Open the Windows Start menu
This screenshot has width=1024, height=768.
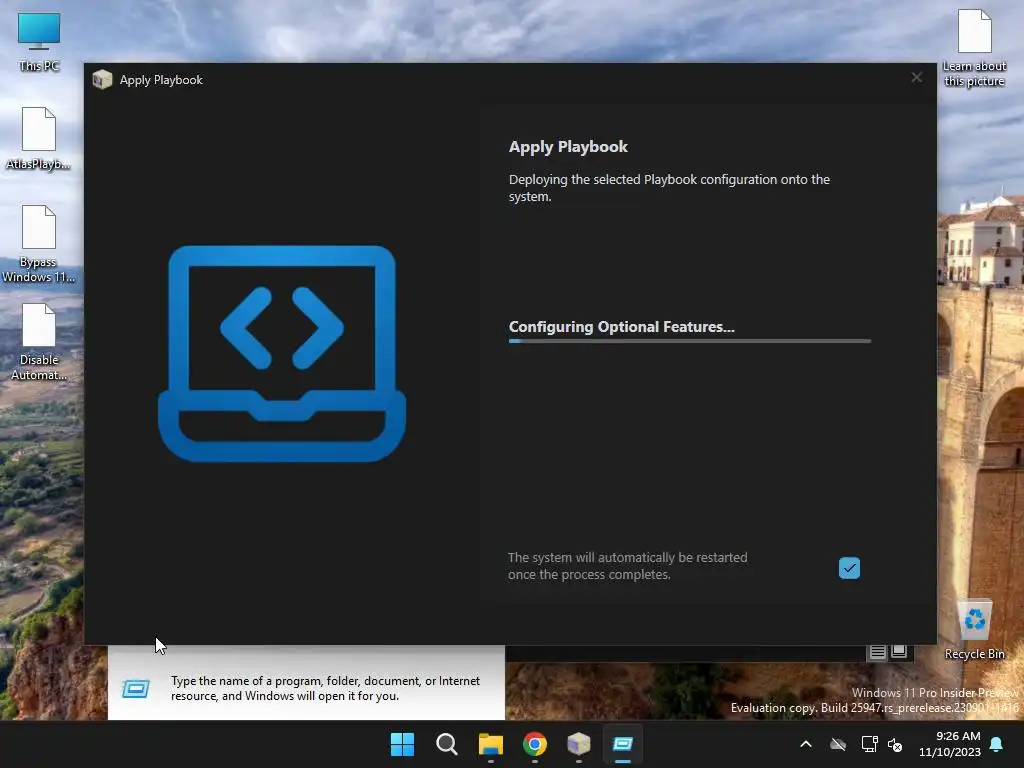pos(402,744)
